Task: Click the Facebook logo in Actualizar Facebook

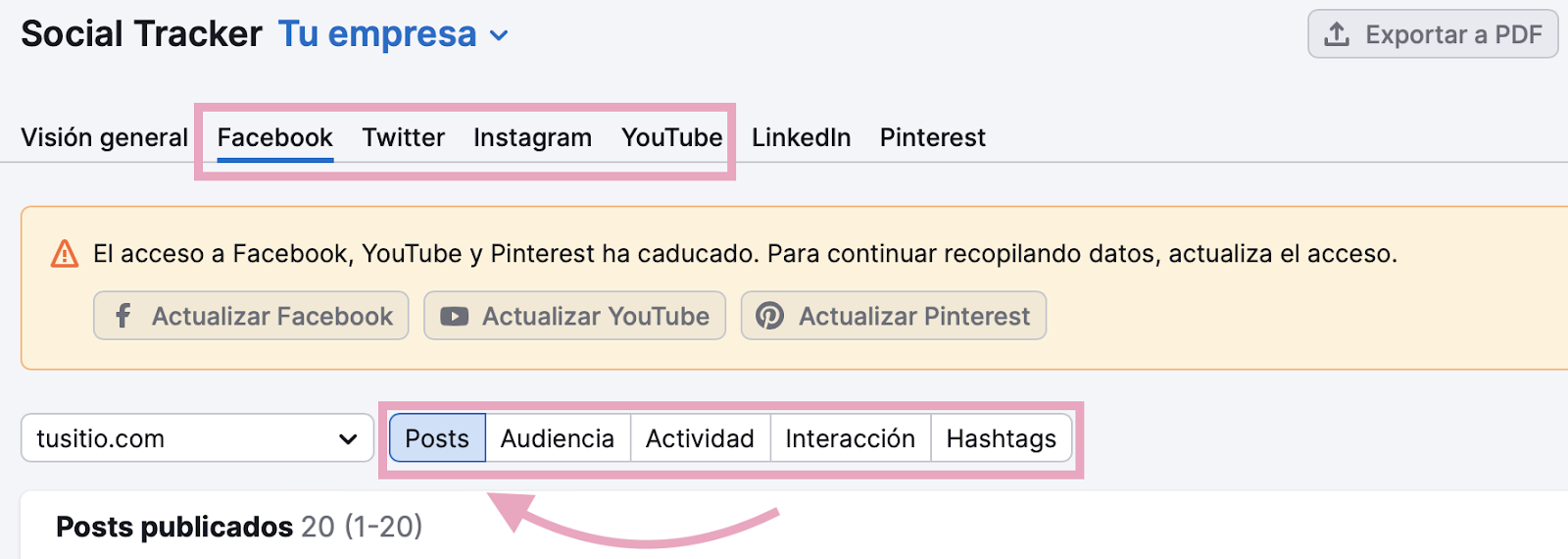Action: [122, 316]
